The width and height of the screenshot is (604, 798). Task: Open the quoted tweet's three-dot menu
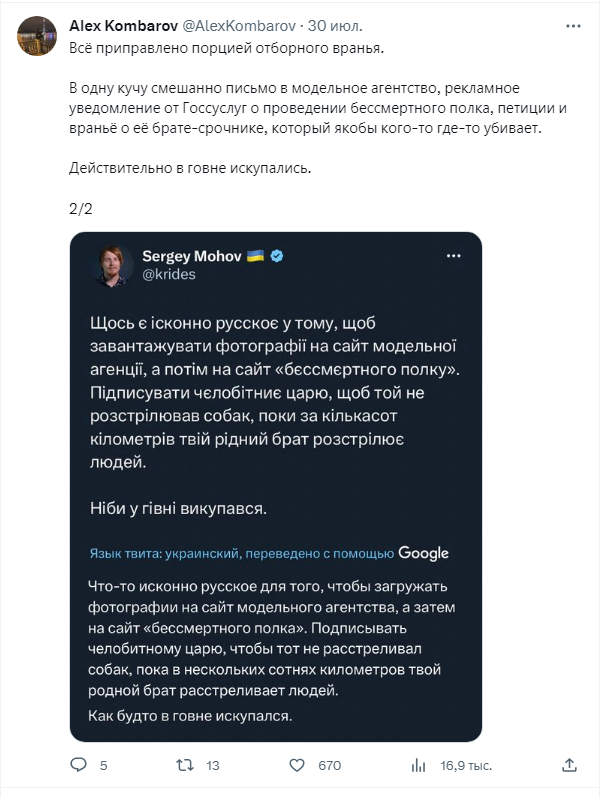point(454,256)
